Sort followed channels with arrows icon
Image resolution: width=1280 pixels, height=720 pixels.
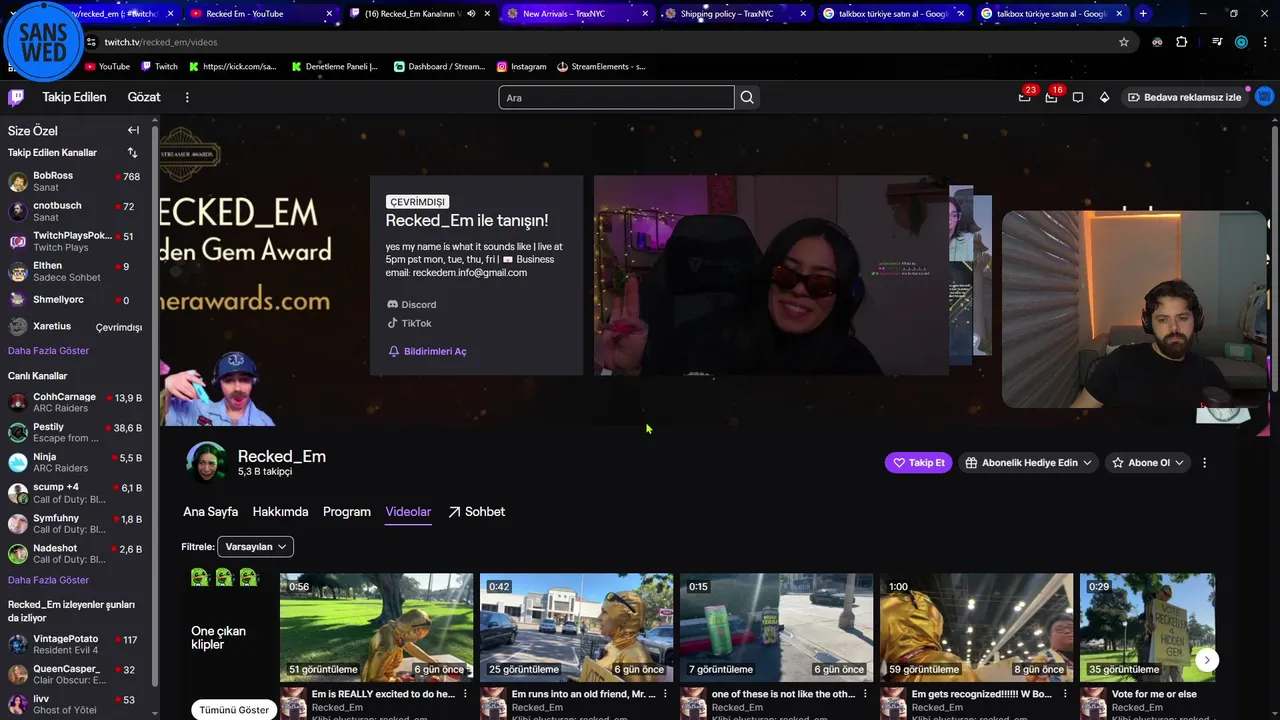tap(132, 153)
